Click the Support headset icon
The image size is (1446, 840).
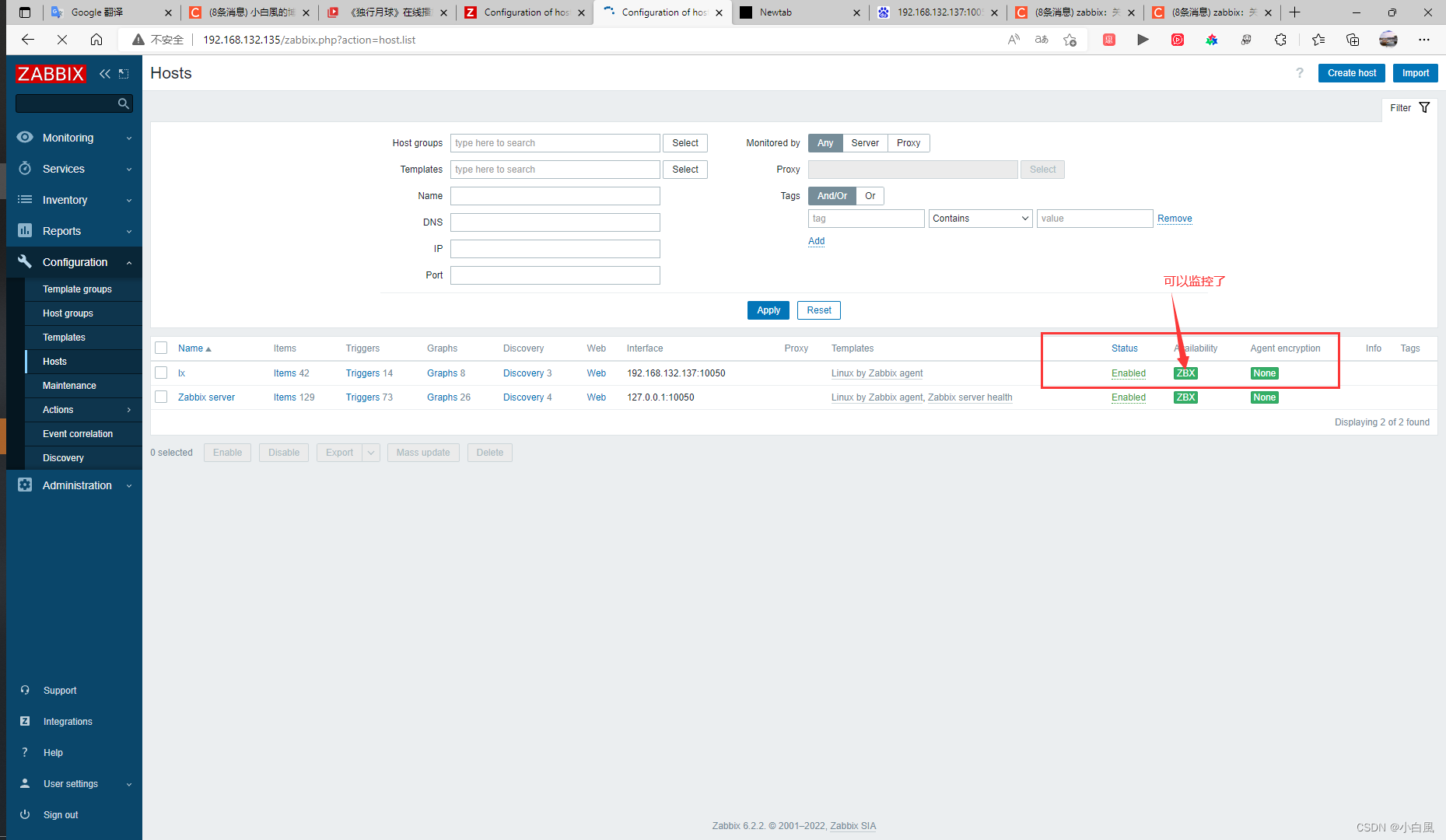pyautogui.click(x=25, y=690)
